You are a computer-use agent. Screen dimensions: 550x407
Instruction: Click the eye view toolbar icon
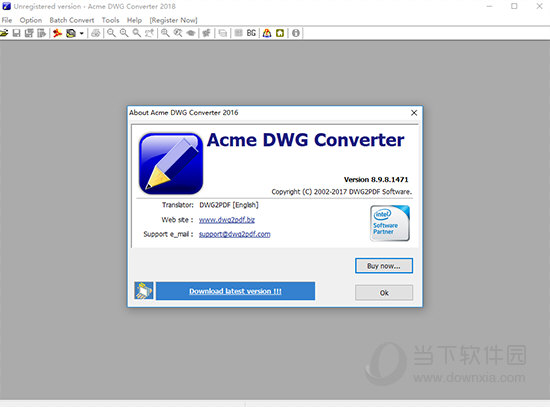click(x=190, y=33)
